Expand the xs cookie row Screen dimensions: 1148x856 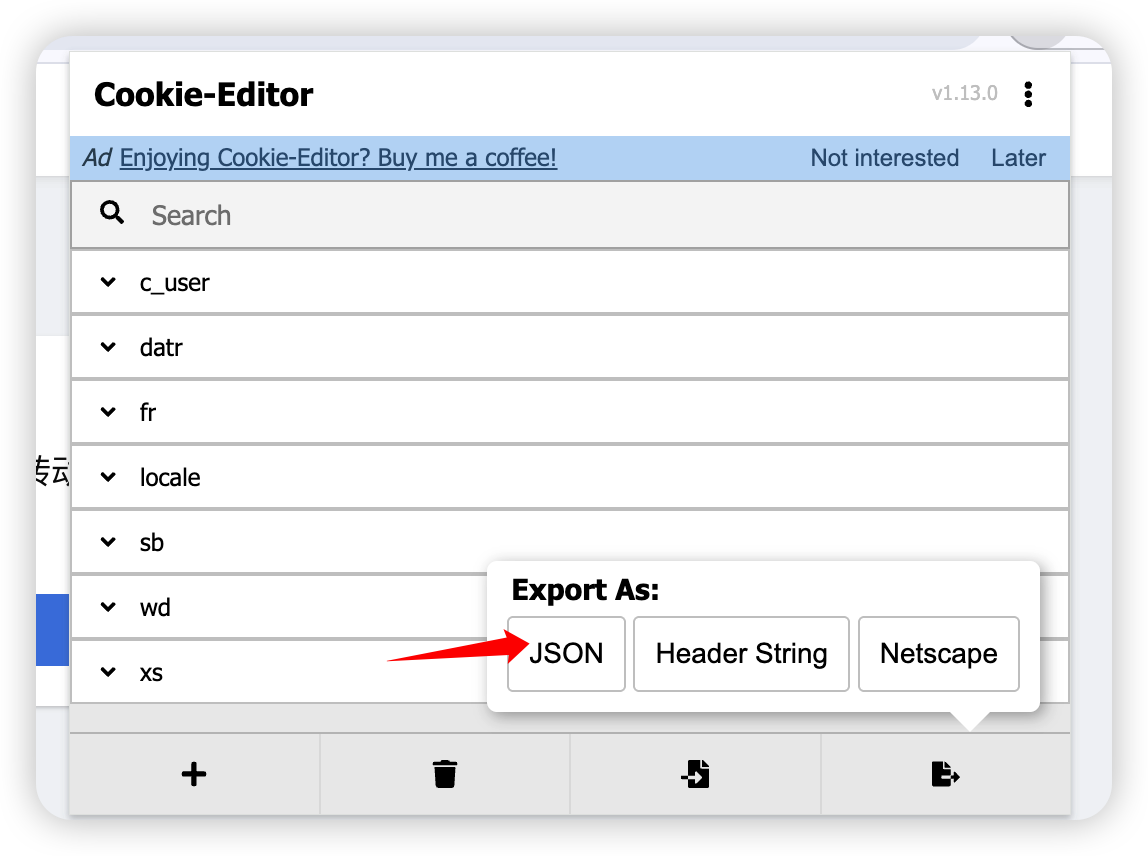[108, 672]
